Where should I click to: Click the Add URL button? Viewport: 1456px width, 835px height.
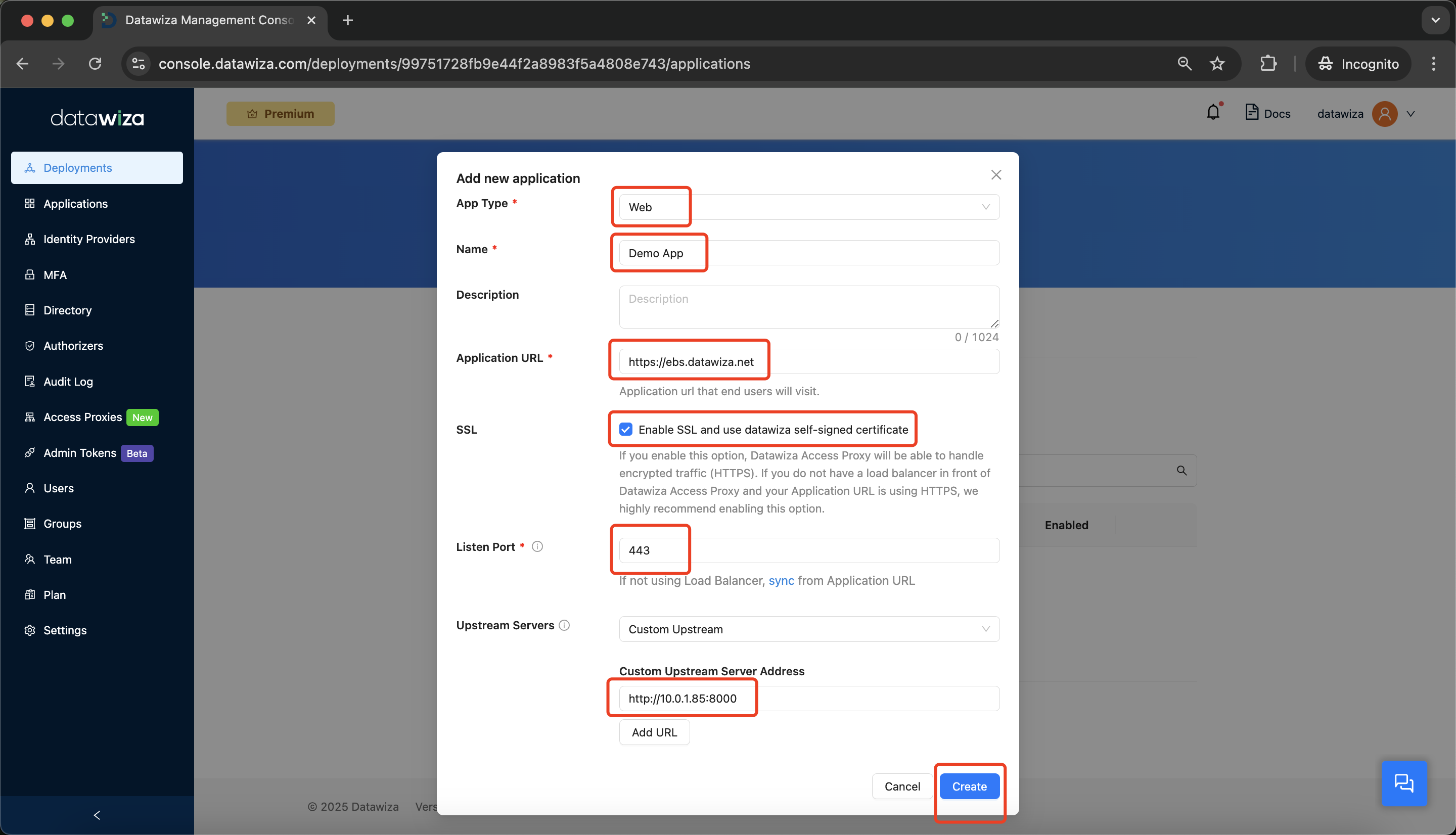click(x=654, y=732)
